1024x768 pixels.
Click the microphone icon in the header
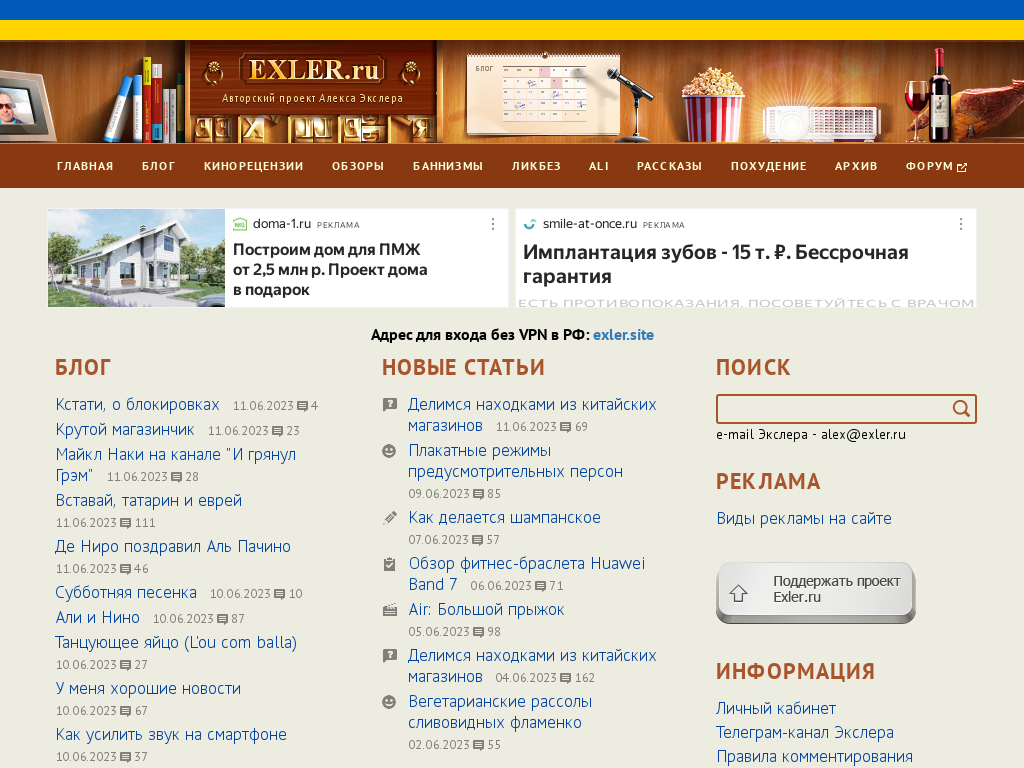pos(632,104)
